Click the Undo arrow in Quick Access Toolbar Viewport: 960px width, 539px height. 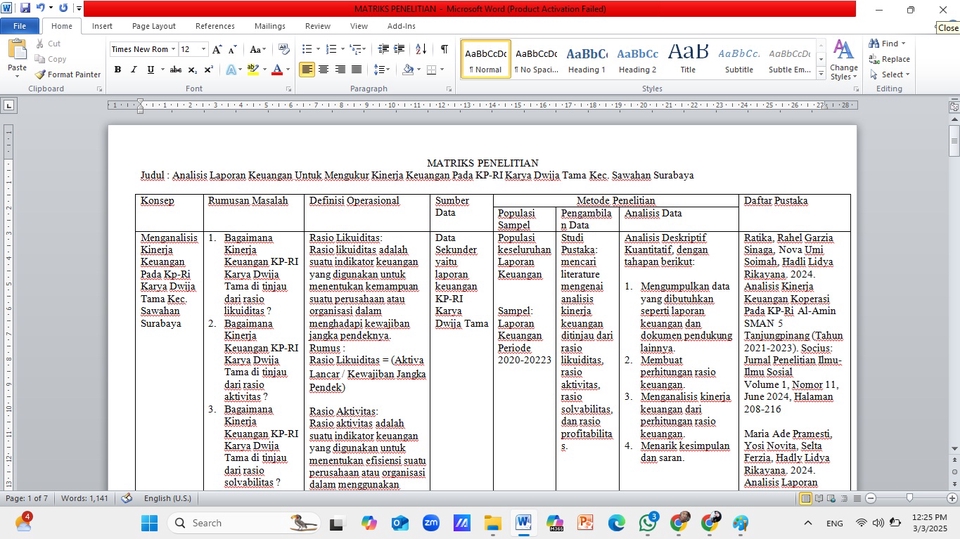coord(40,8)
